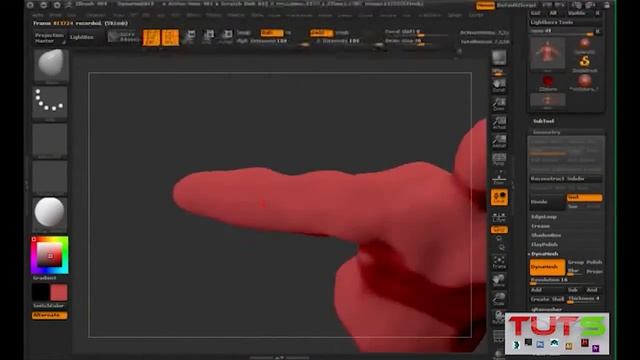This screenshot has width=640, height=360.
Task: Click the large DynaMesh button
Action: [x=547, y=267]
